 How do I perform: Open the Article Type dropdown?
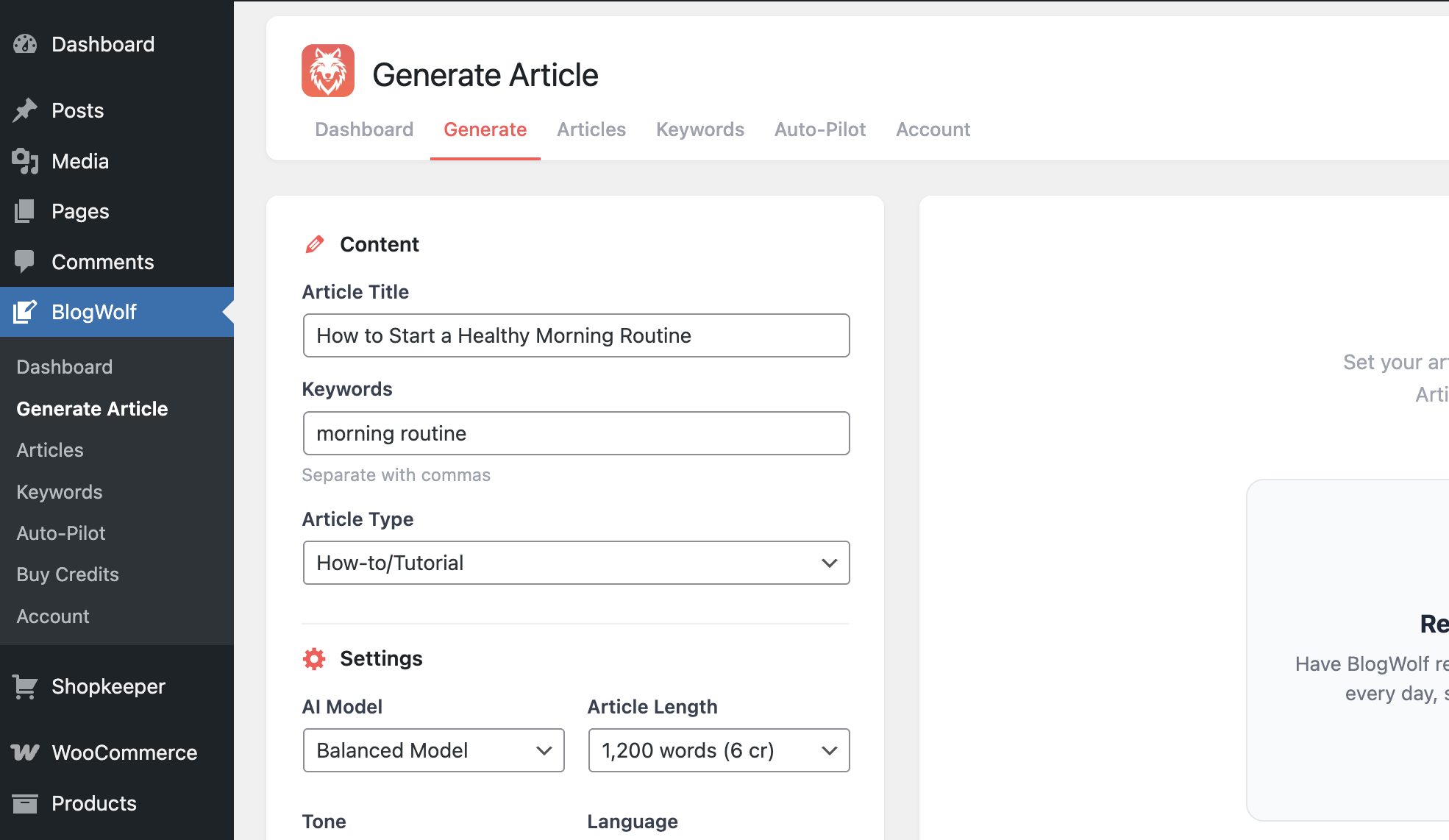576,562
